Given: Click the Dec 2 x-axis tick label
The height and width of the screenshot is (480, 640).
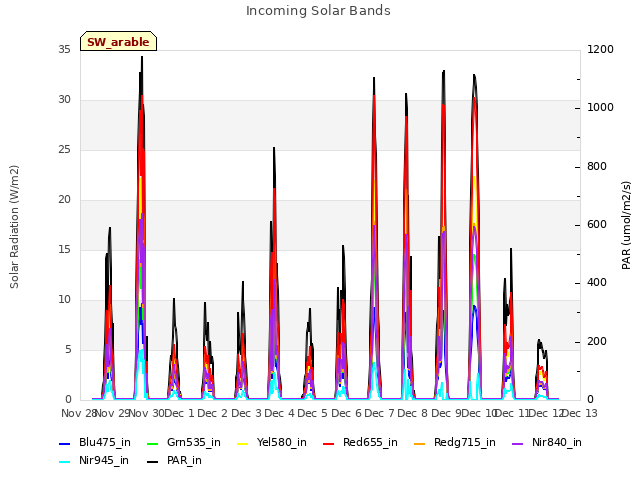Looking at the screenshot, I should pos(213,413).
